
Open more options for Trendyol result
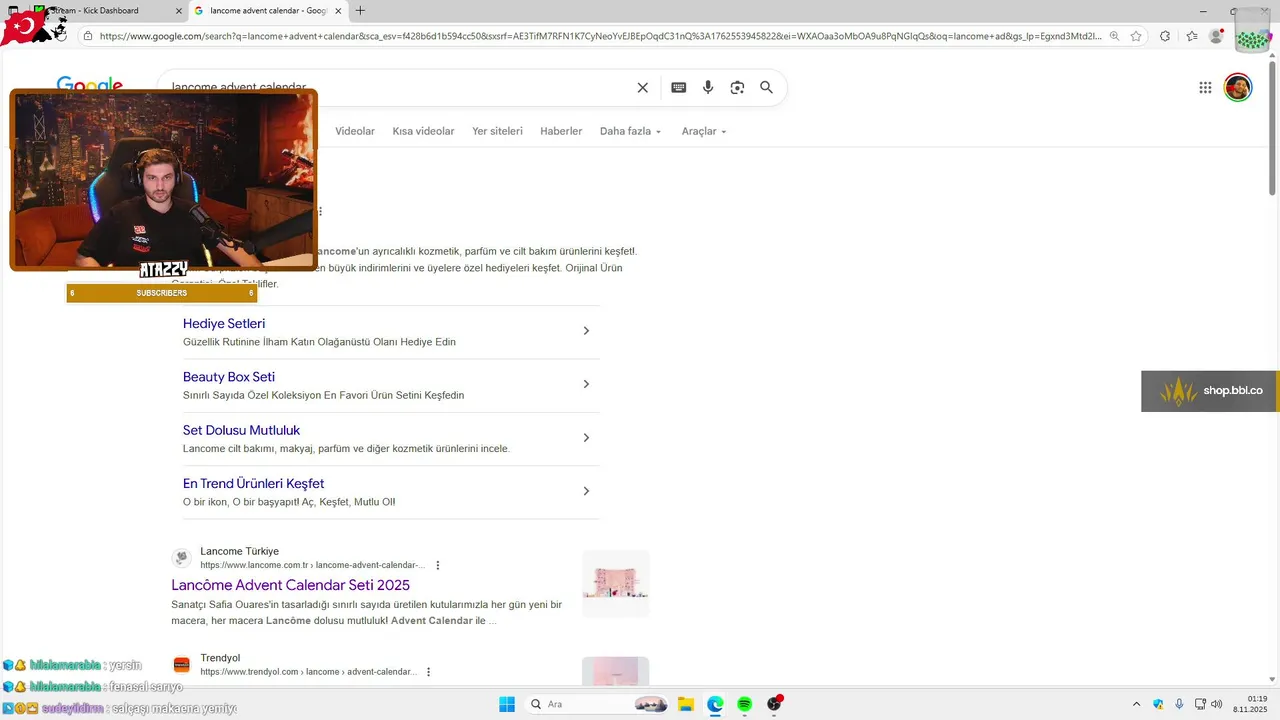click(x=428, y=672)
